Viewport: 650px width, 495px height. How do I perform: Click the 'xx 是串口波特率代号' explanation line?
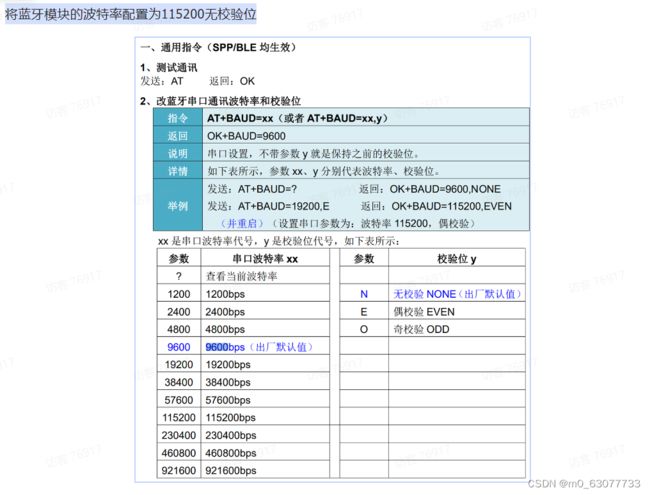click(279, 241)
